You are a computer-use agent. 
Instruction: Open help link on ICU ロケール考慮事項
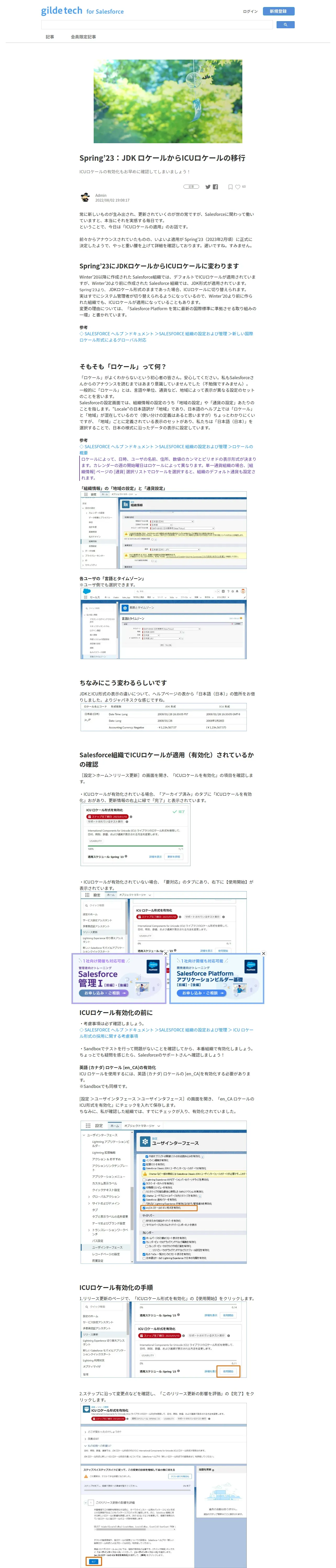tap(166, 1033)
